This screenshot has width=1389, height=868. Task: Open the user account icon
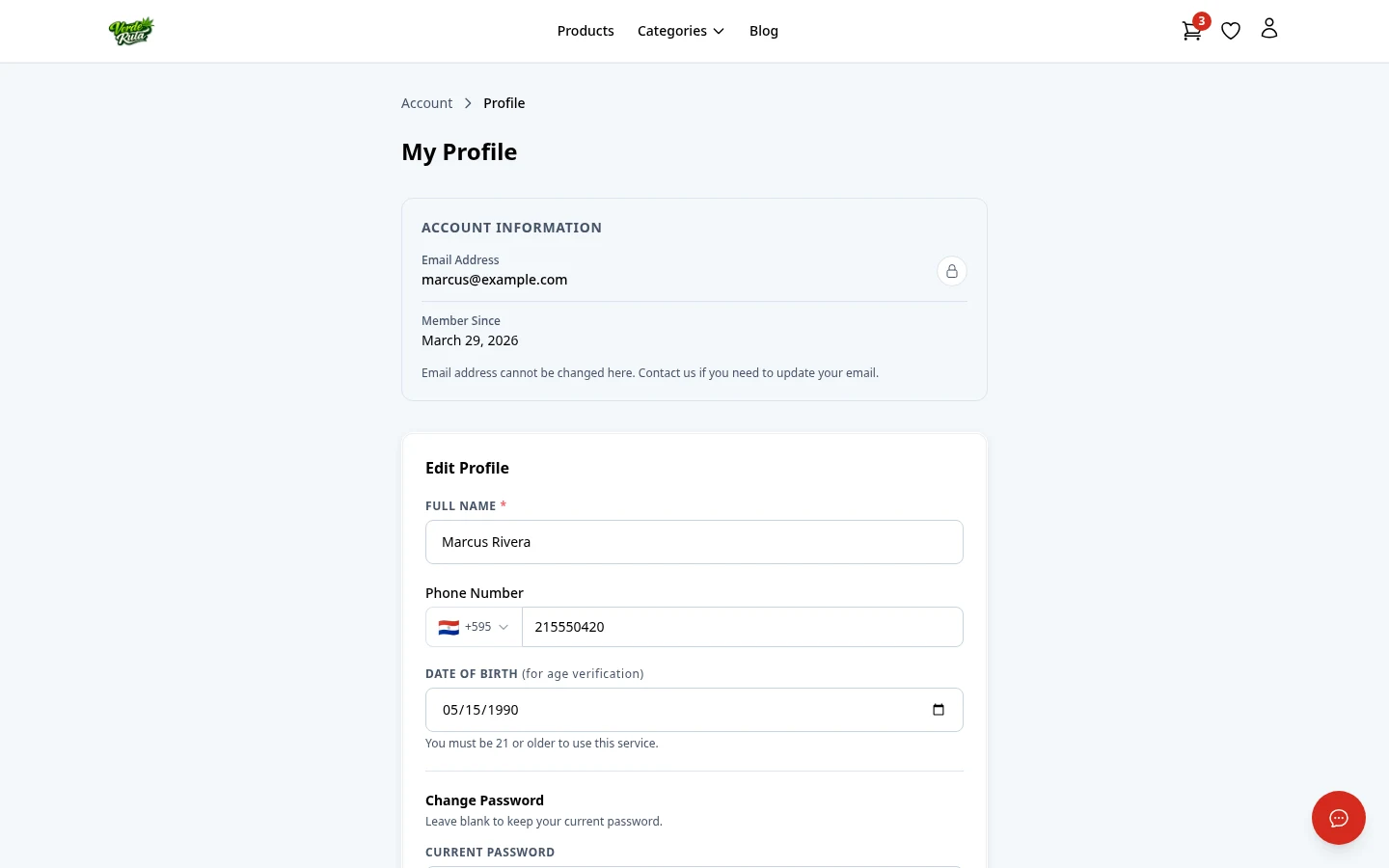1269,29
